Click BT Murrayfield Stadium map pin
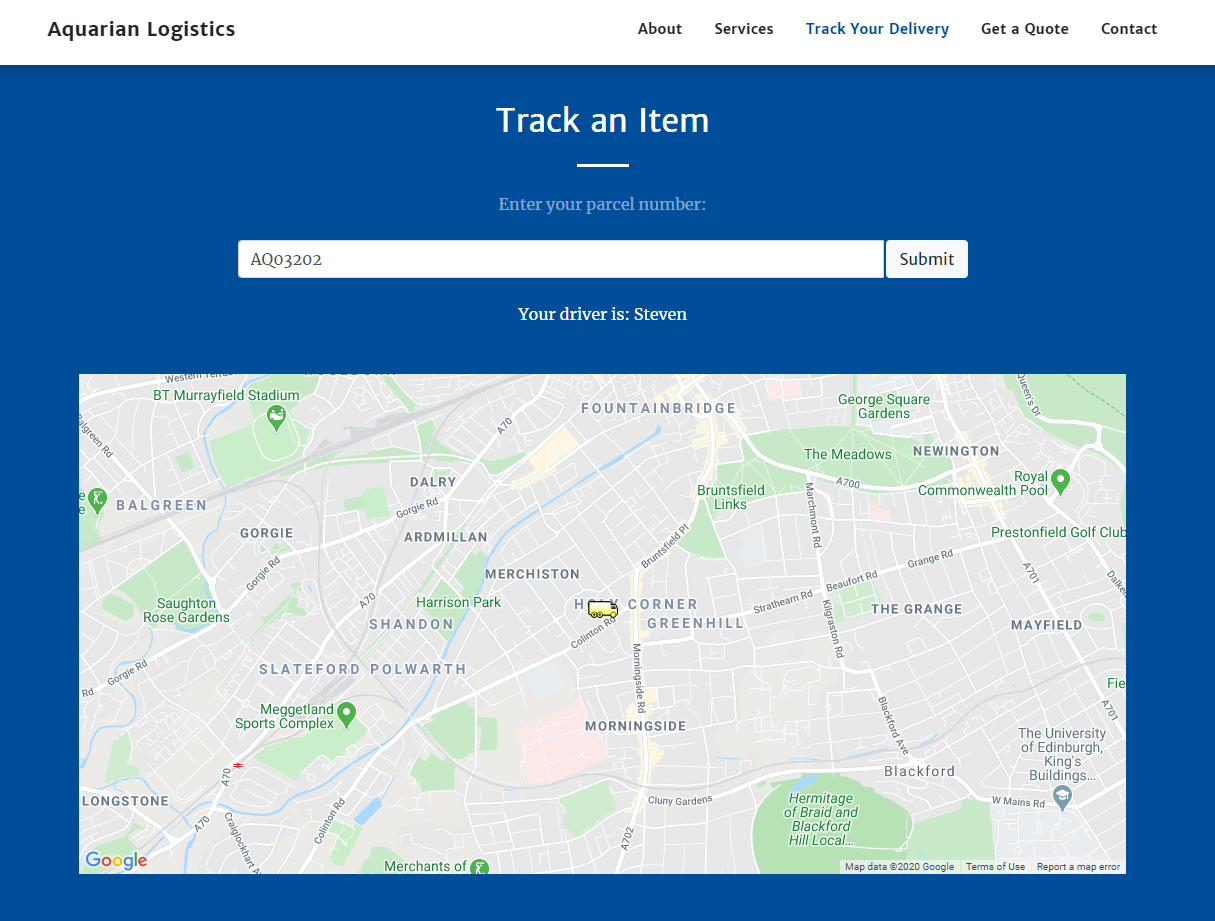Viewport: 1215px width, 921px height. pos(277,418)
